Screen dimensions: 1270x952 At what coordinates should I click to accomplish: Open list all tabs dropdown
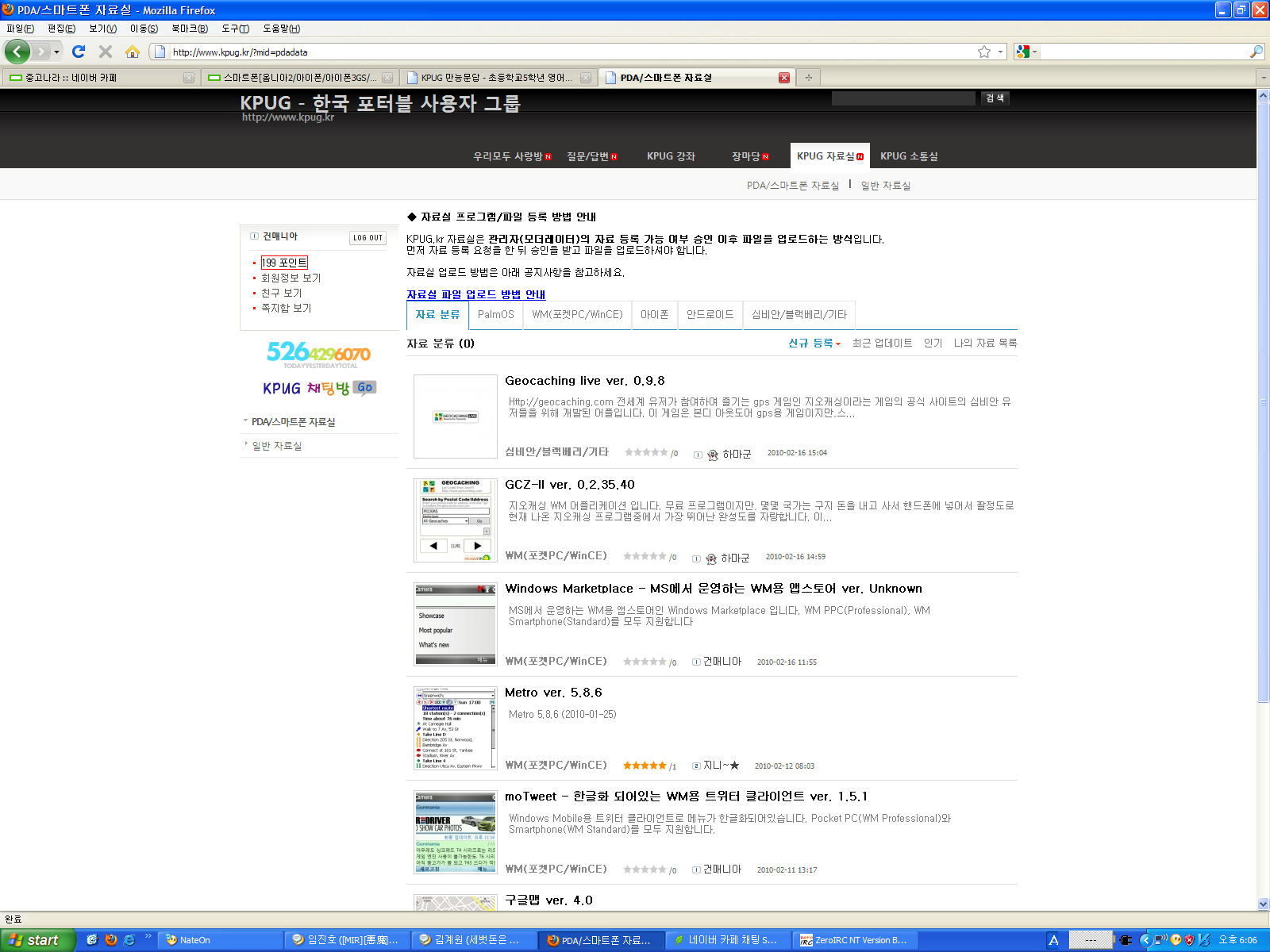[x=1263, y=78]
